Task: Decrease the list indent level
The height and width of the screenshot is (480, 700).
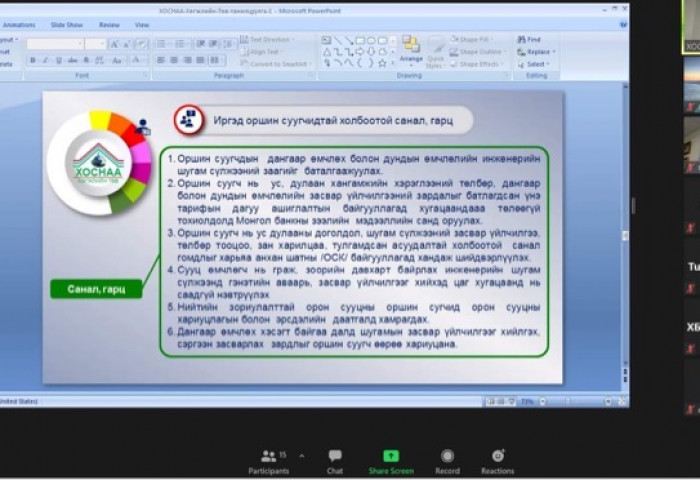Action: pyautogui.click(x=200, y=44)
